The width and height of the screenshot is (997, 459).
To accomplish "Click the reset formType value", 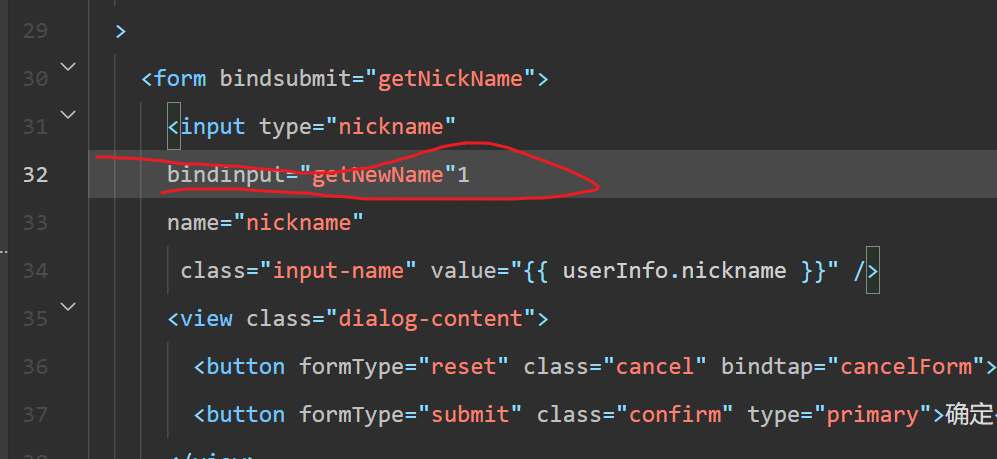I will tap(463, 367).
